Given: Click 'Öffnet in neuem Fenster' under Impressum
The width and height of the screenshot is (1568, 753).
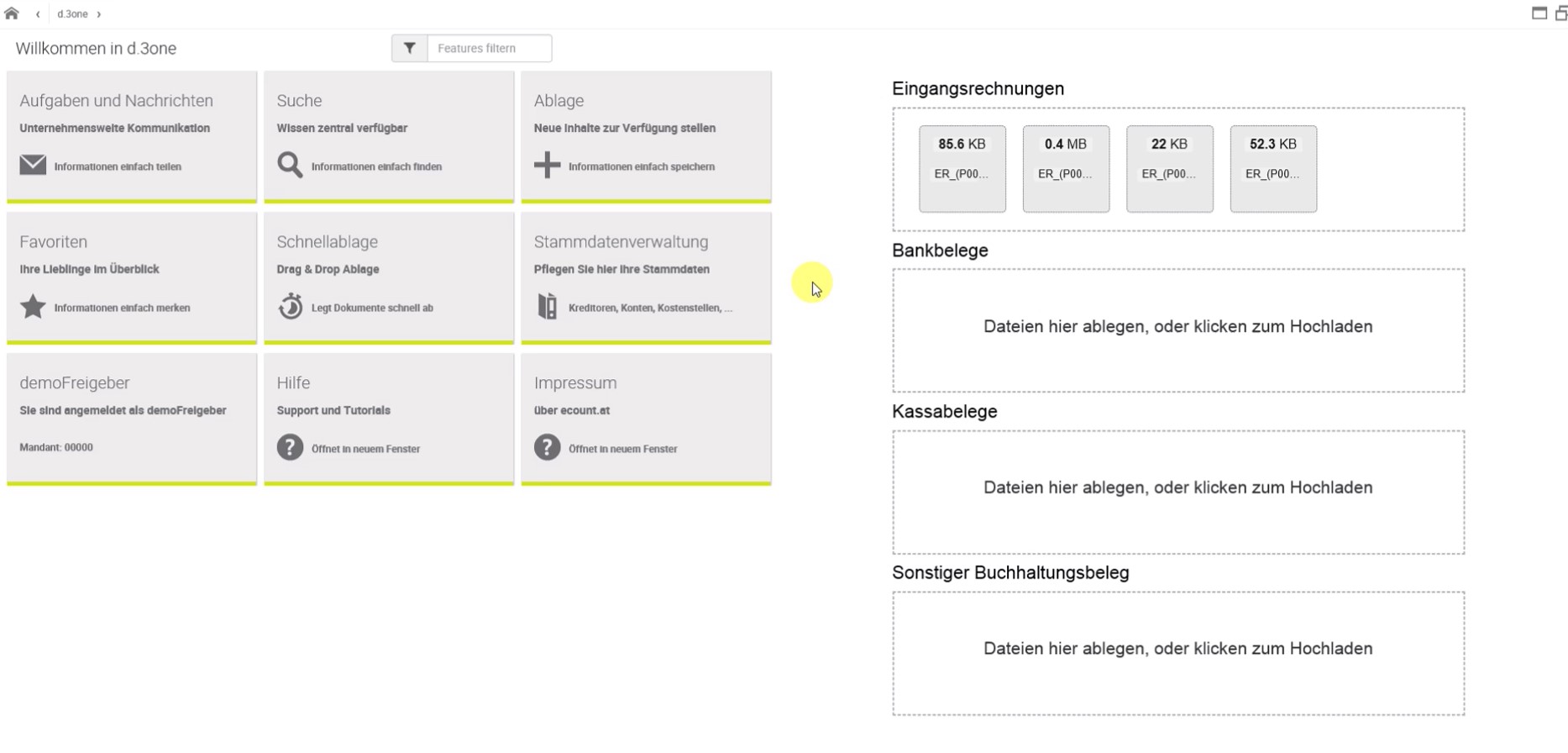Looking at the screenshot, I should coord(622,449).
